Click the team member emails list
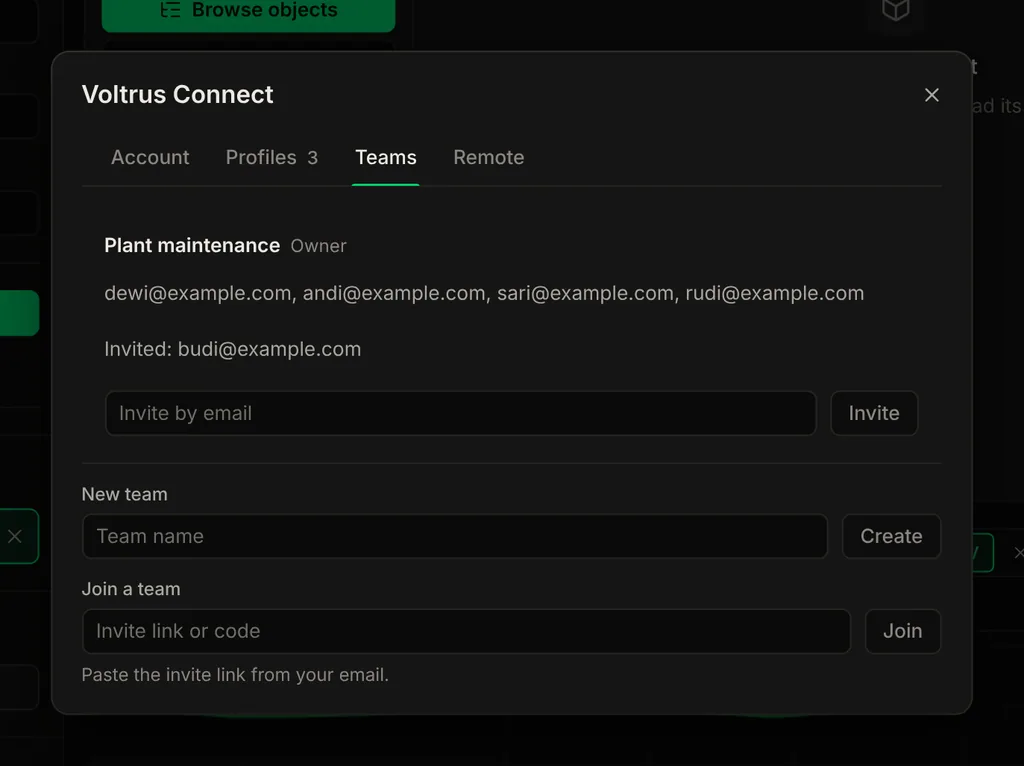 pos(484,293)
